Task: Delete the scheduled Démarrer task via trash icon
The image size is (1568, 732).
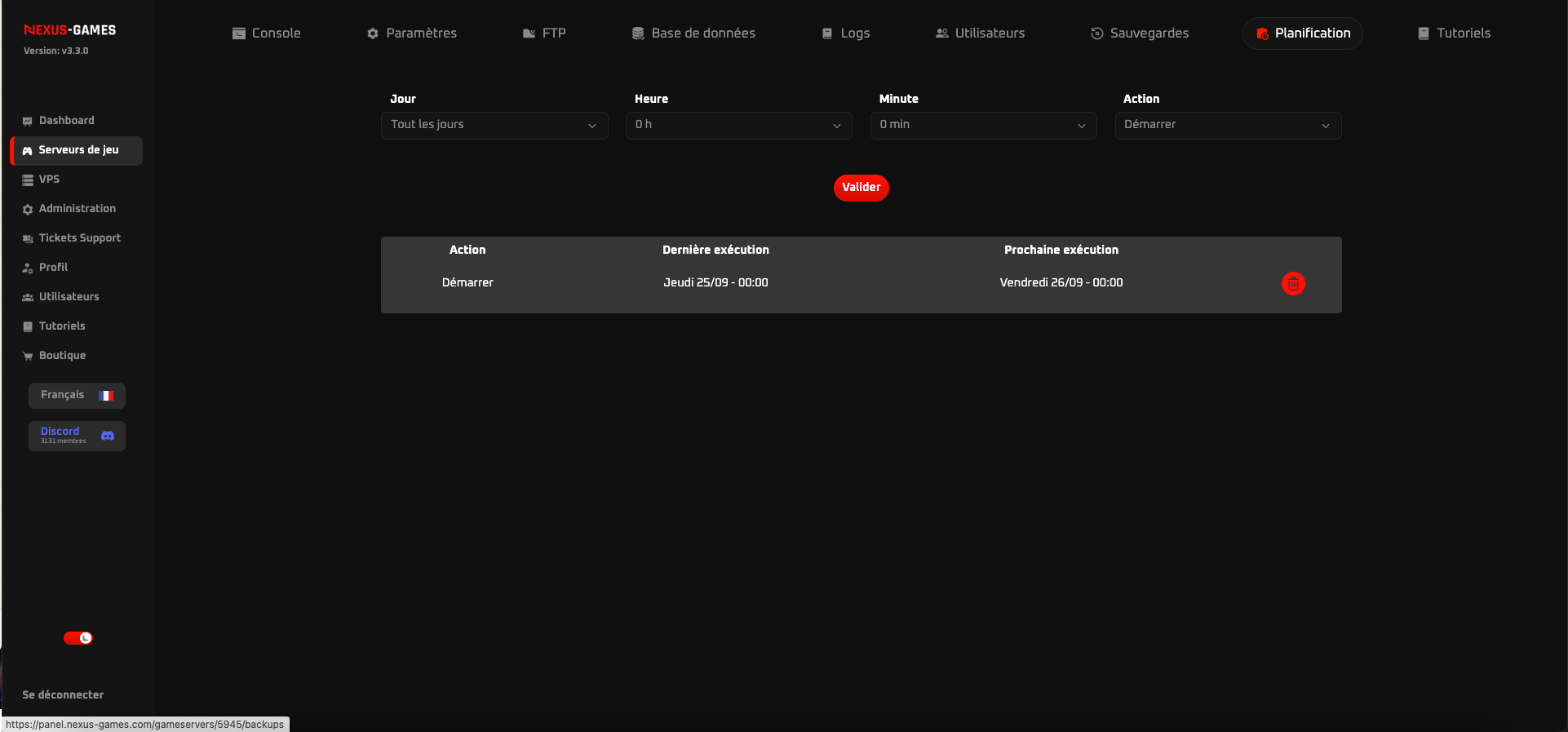Action: coord(1292,283)
